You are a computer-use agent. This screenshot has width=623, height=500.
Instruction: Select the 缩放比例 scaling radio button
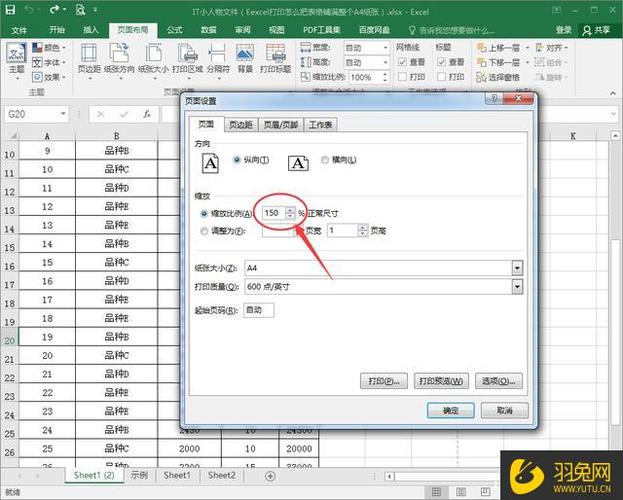204,213
